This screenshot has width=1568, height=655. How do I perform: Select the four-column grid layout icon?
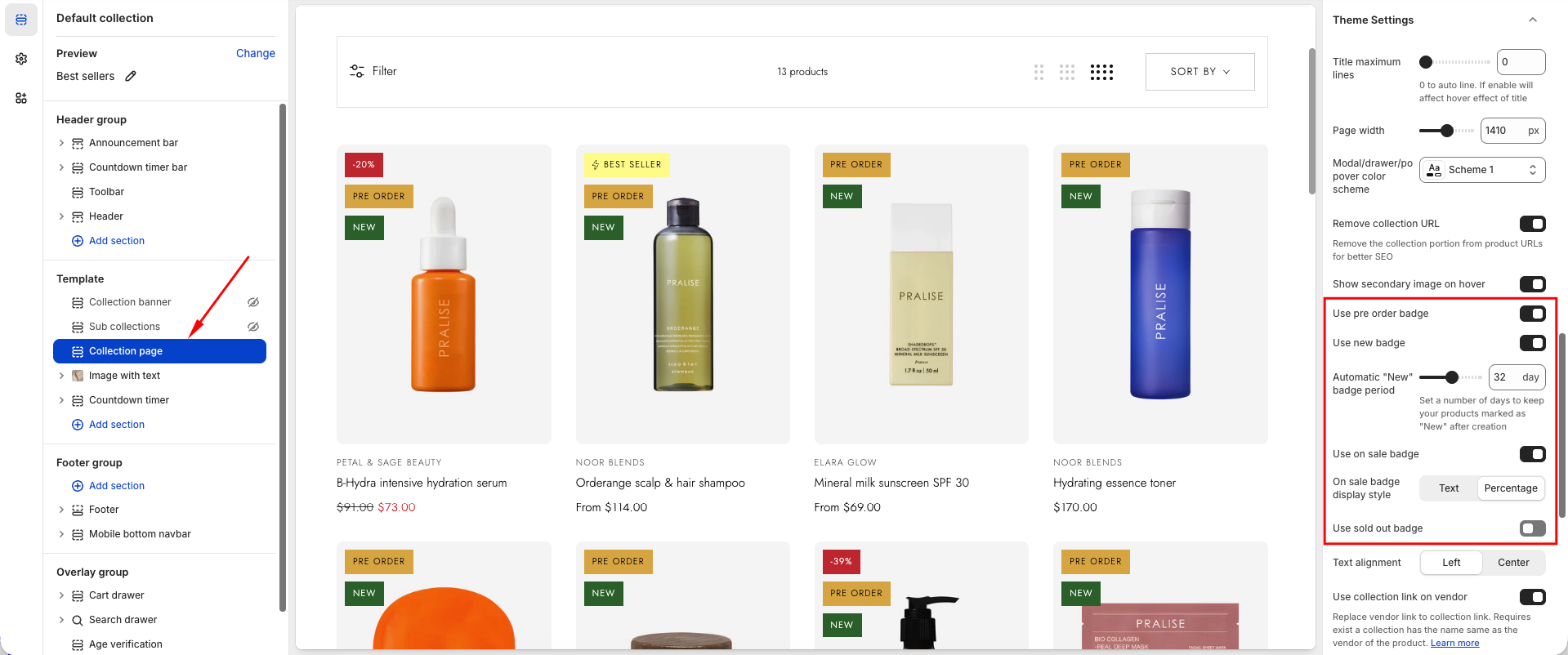click(1101, 72)
